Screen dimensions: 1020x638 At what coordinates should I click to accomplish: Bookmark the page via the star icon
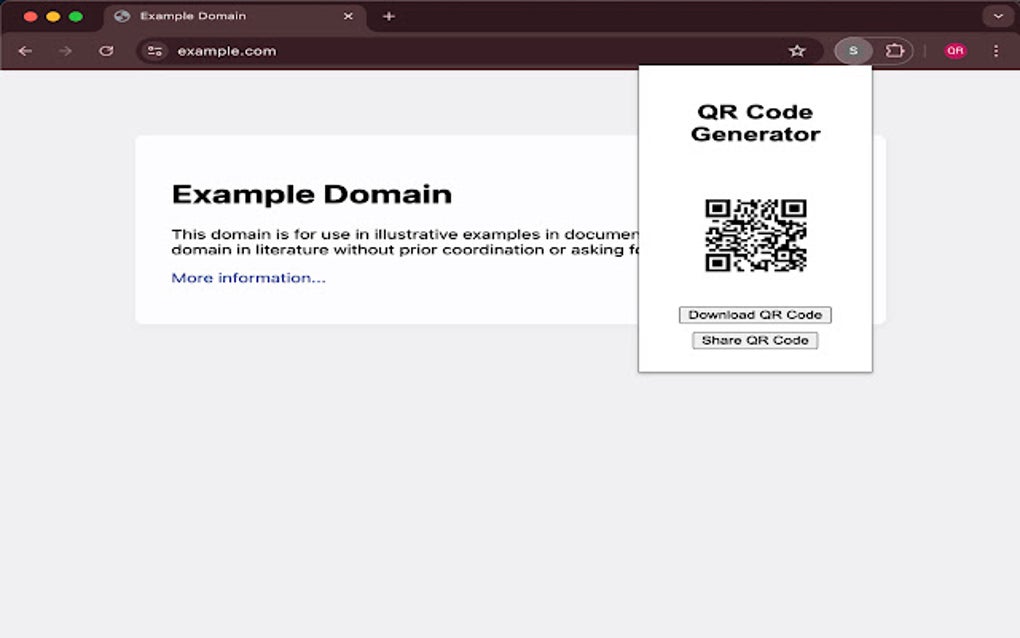click(x=798, y=50)
